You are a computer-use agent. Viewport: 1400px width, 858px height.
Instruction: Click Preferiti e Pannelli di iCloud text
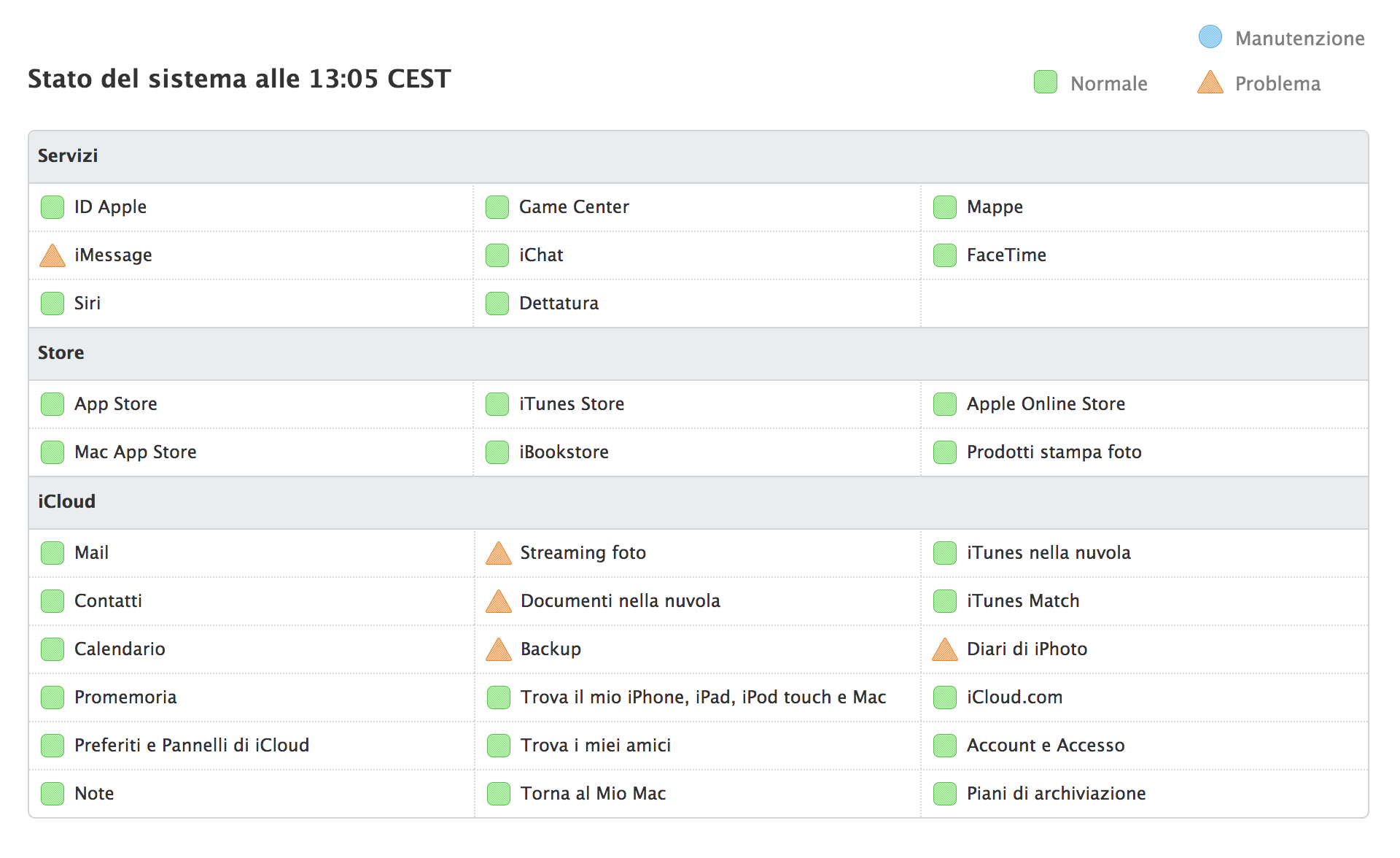[192, 746]
